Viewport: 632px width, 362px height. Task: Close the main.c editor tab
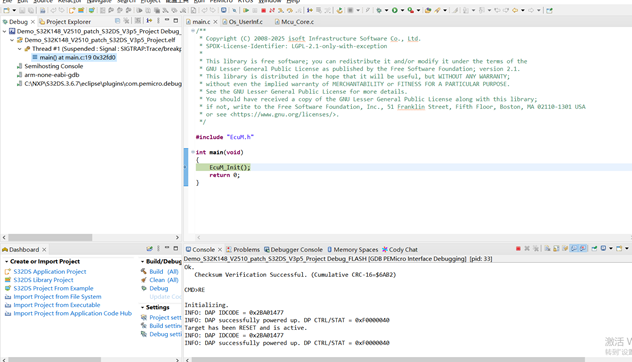coord(215,22)
